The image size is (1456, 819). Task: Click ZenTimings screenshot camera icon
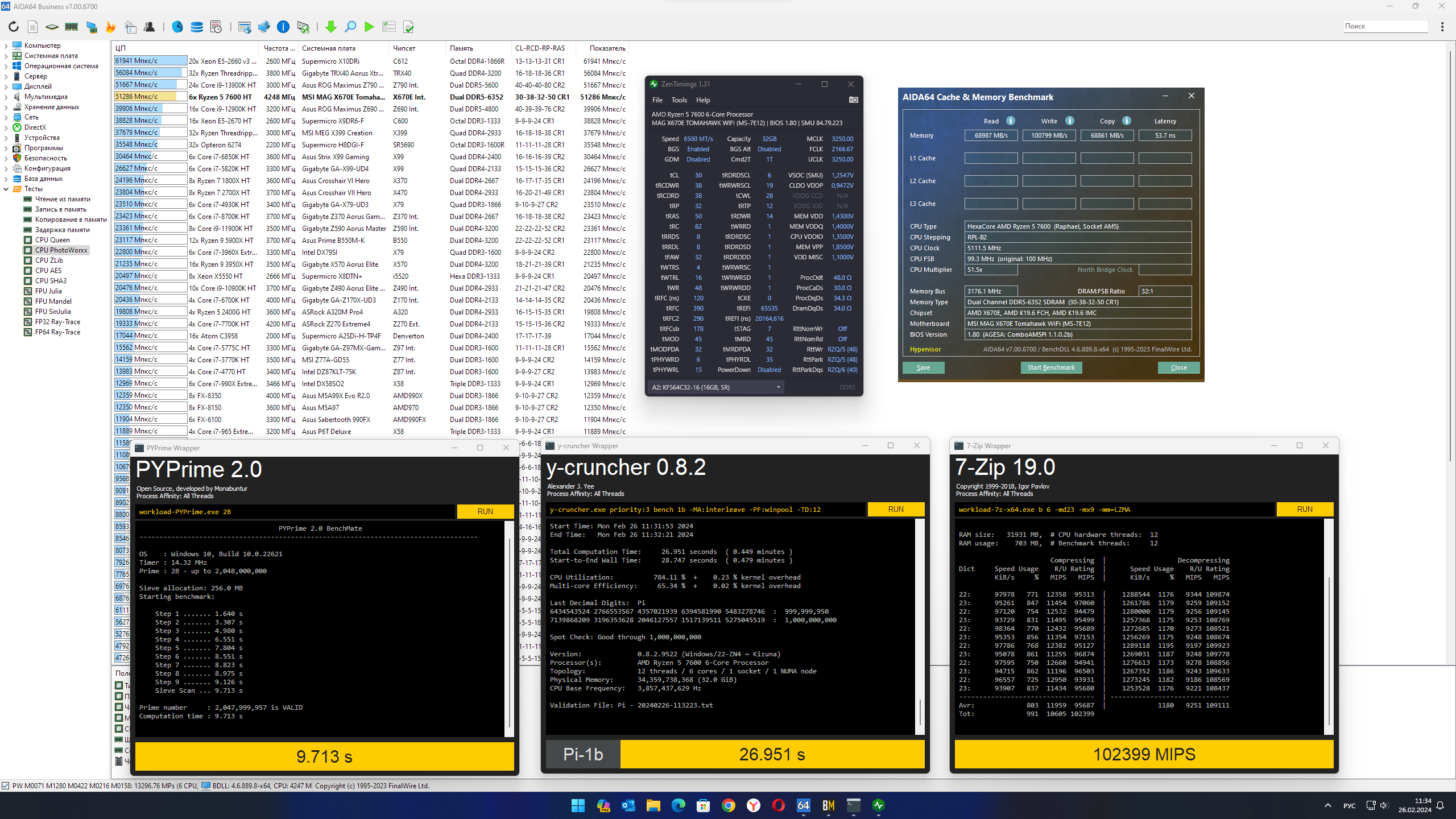tap(853, 100)
